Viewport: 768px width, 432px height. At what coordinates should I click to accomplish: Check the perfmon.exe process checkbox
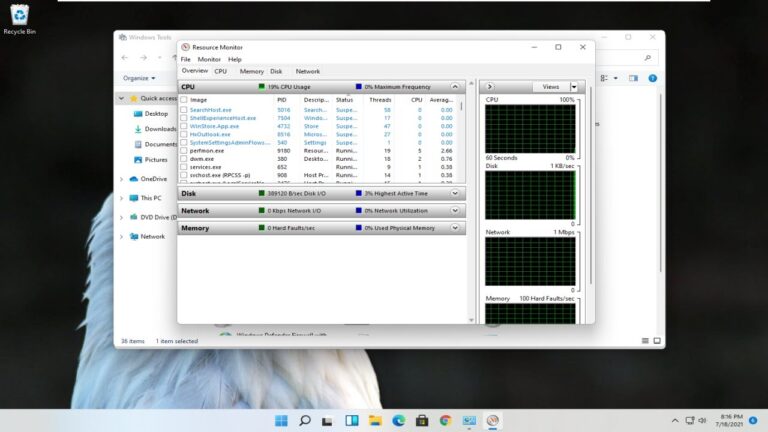184,150
